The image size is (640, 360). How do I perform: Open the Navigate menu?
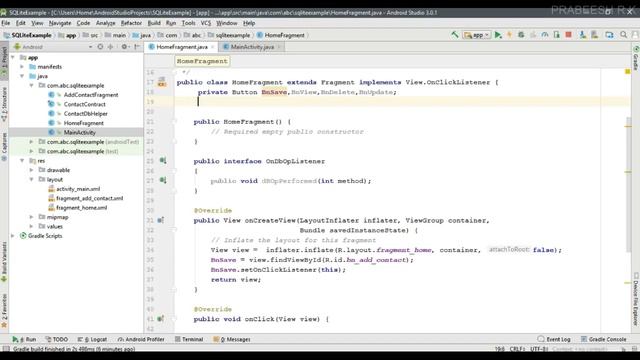(x=60, y=23)
